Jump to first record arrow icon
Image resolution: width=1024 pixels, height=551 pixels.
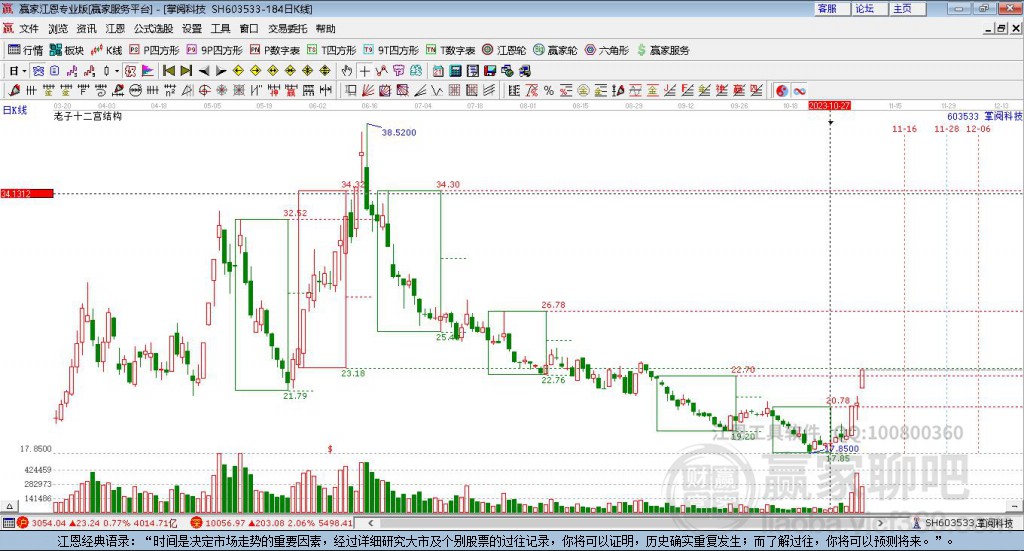click(x=169, y=71)
